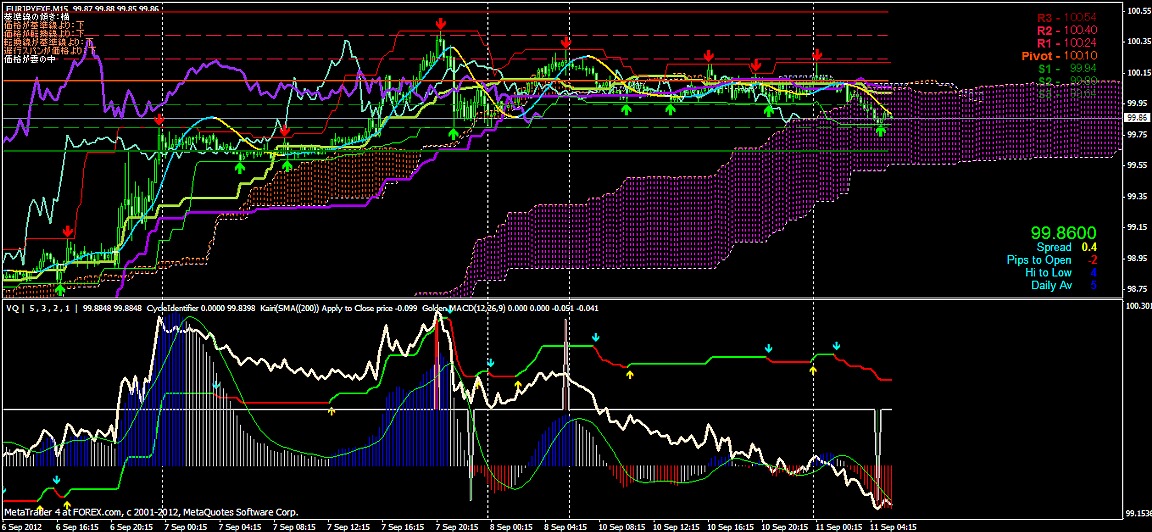Screen dimensions: 1152x532
Task: Click the leftmost red down arrow on price chart
Action: coord(67,231)
